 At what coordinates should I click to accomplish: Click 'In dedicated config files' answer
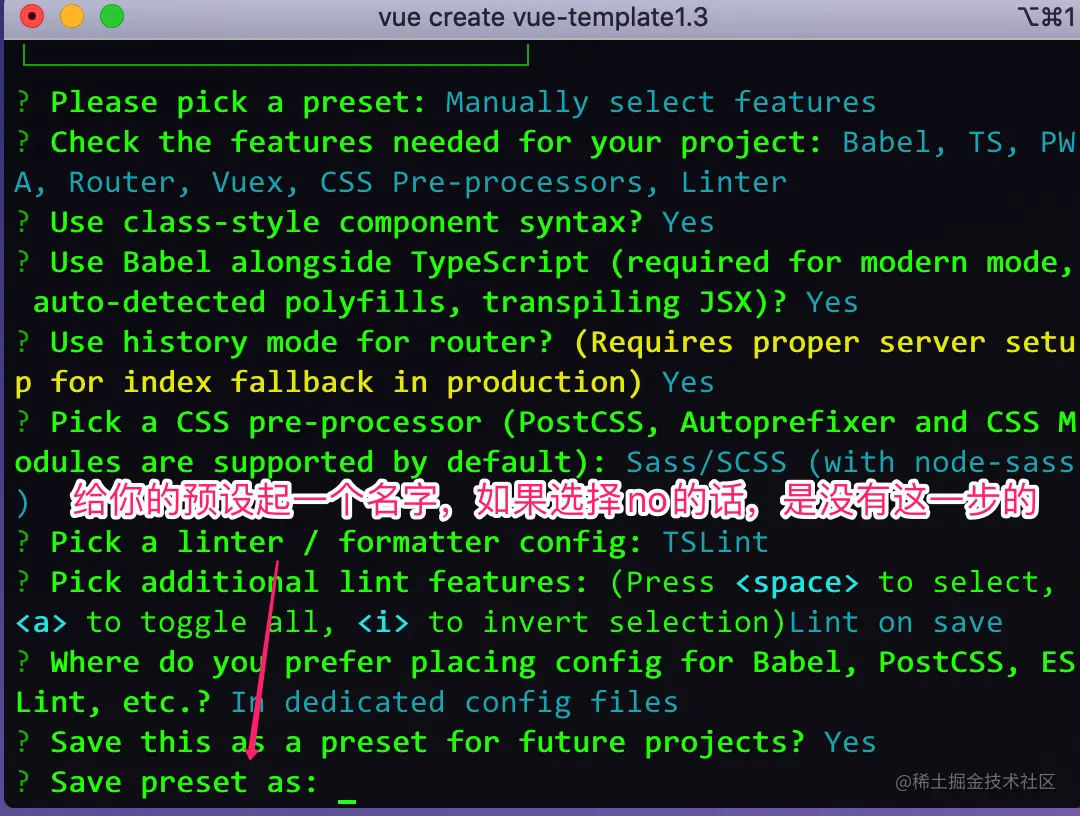pos(454,703)
